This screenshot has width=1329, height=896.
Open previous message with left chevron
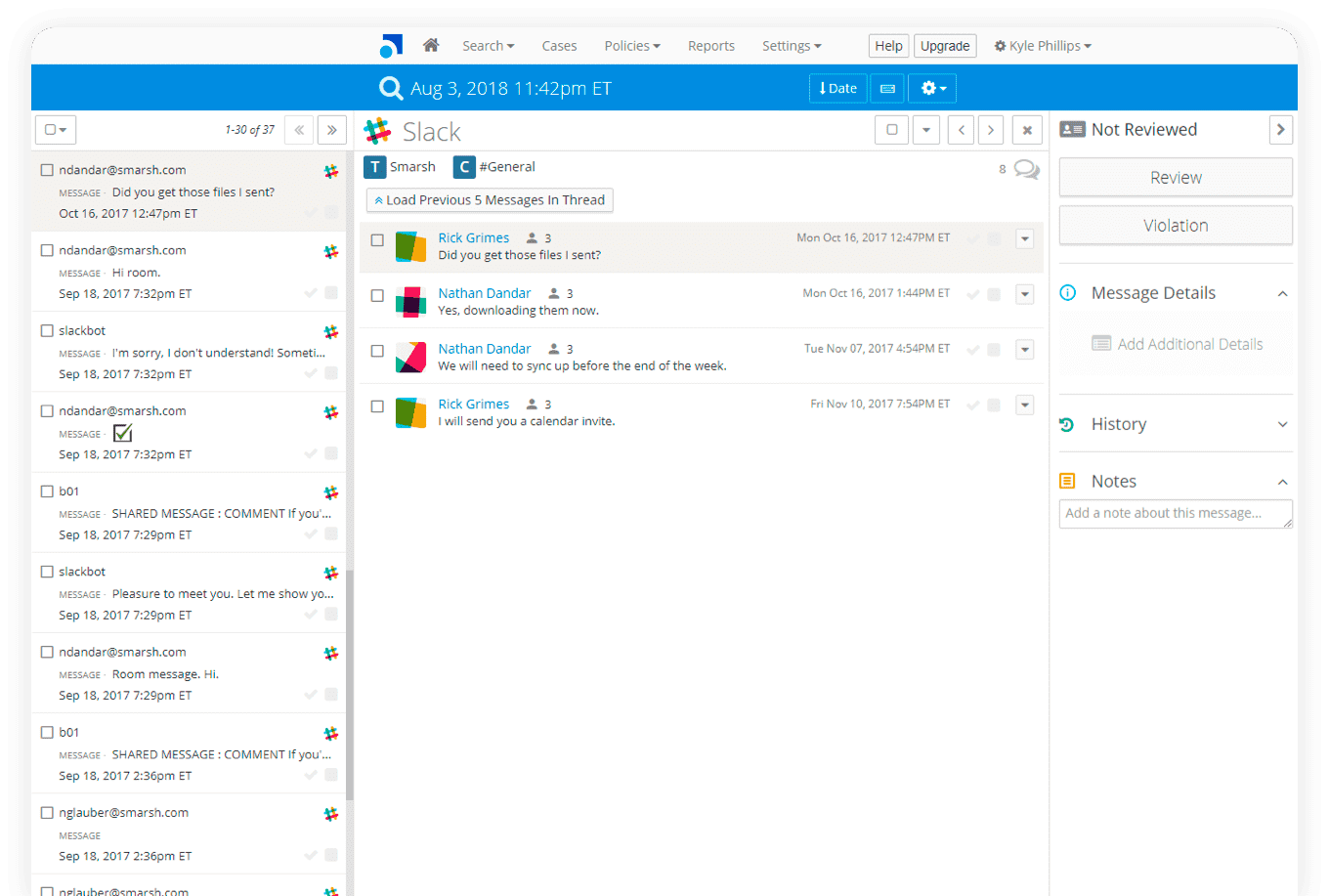click(961, 130)
